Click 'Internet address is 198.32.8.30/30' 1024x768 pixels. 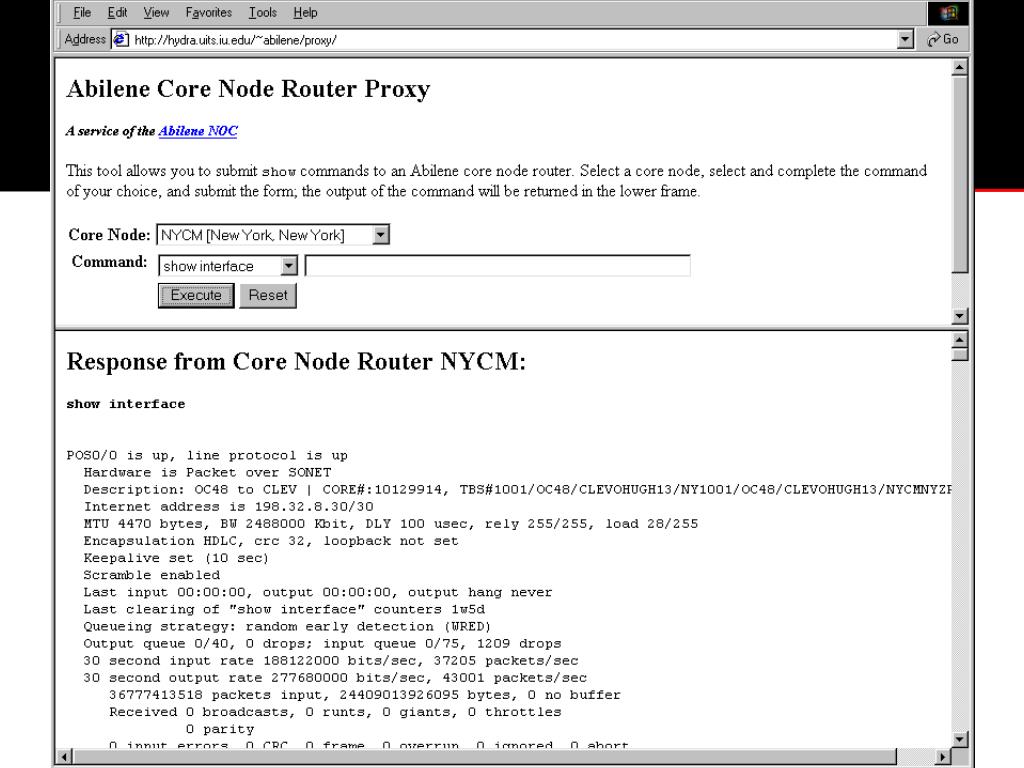pos(229,507)
